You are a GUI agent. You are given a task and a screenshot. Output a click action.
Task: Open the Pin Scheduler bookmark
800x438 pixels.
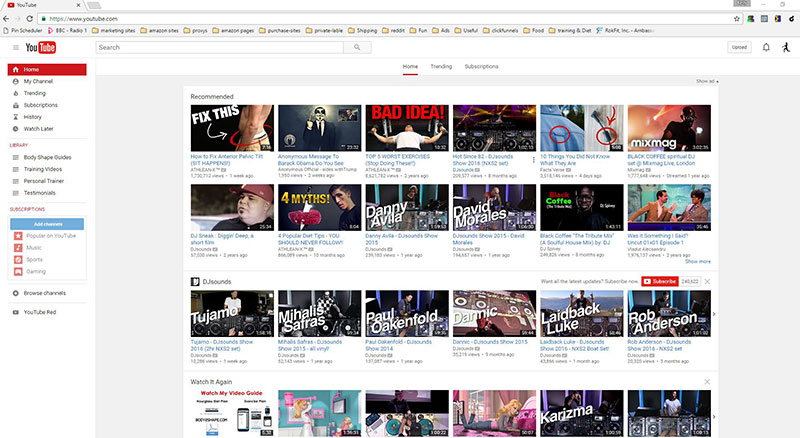[23, 31]
